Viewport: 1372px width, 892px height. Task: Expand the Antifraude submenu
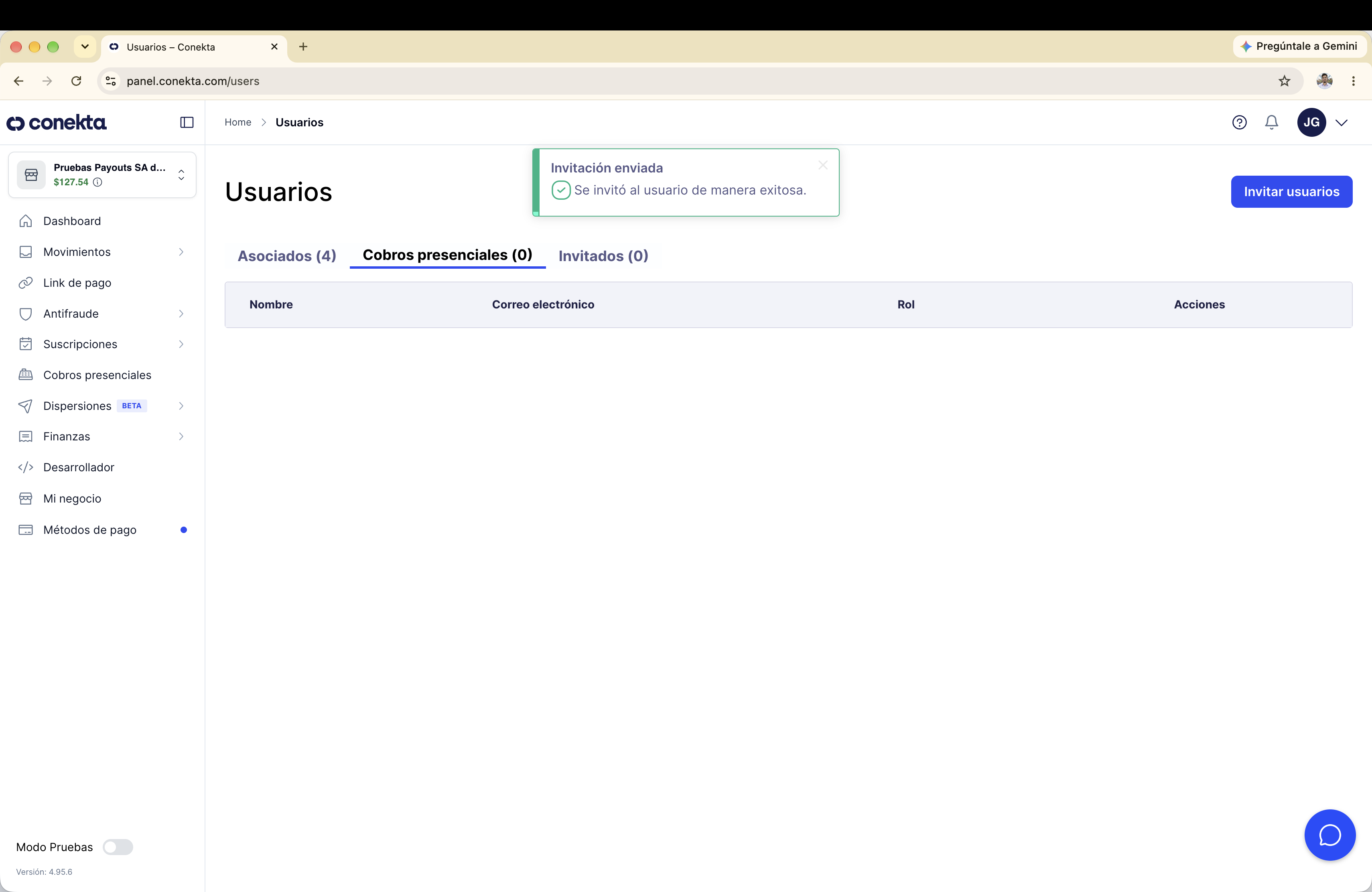point(181,314)
